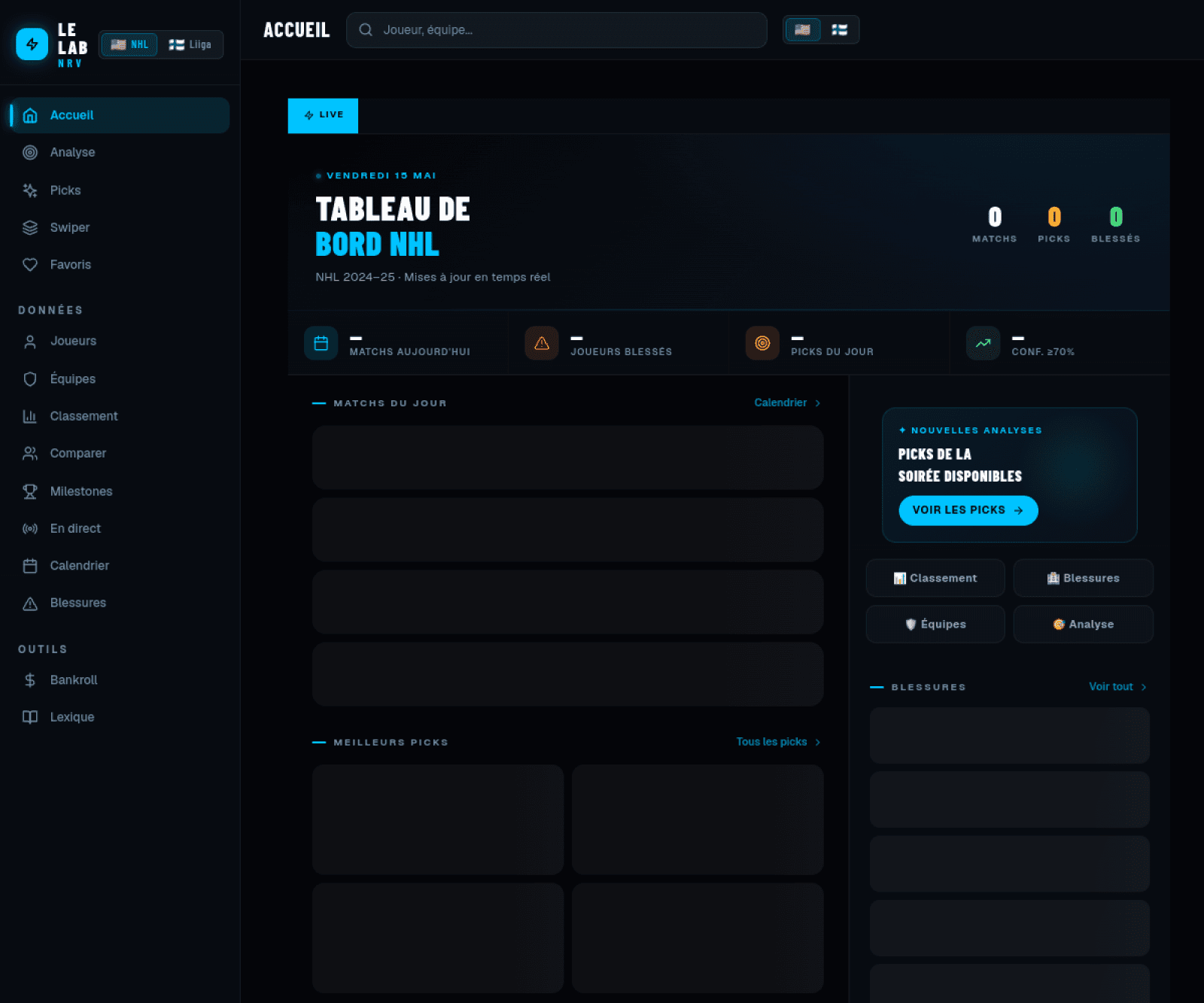The height and width of the screenshot is (1003, 1204).
Task: Switch to Liiga league in sidebar
Action: [190, 44]
